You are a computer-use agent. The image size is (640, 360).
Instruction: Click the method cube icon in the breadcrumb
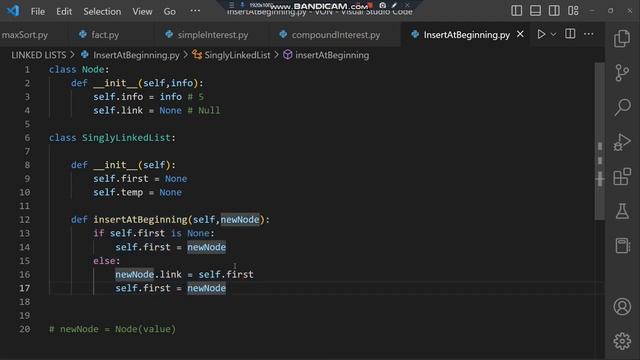[288, 55]
